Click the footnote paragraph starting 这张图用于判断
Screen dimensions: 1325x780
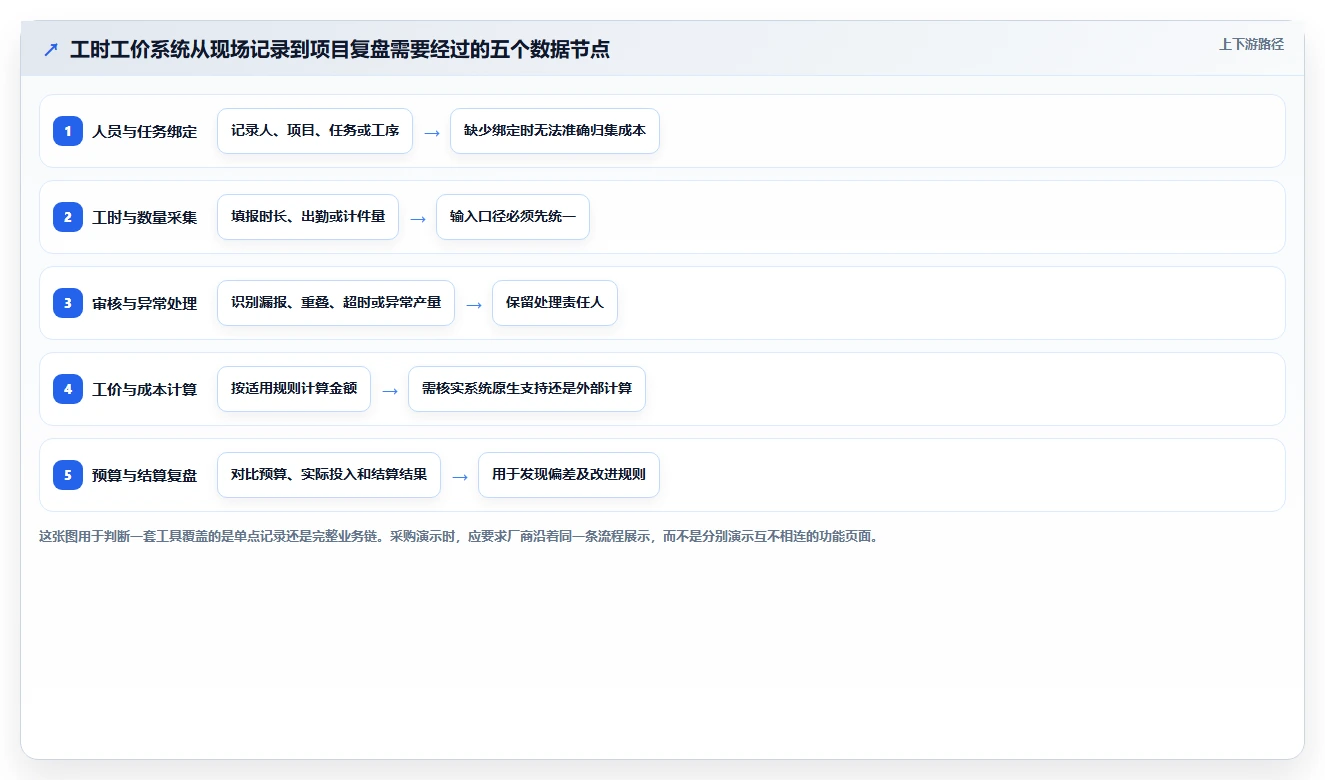[461, 536]
